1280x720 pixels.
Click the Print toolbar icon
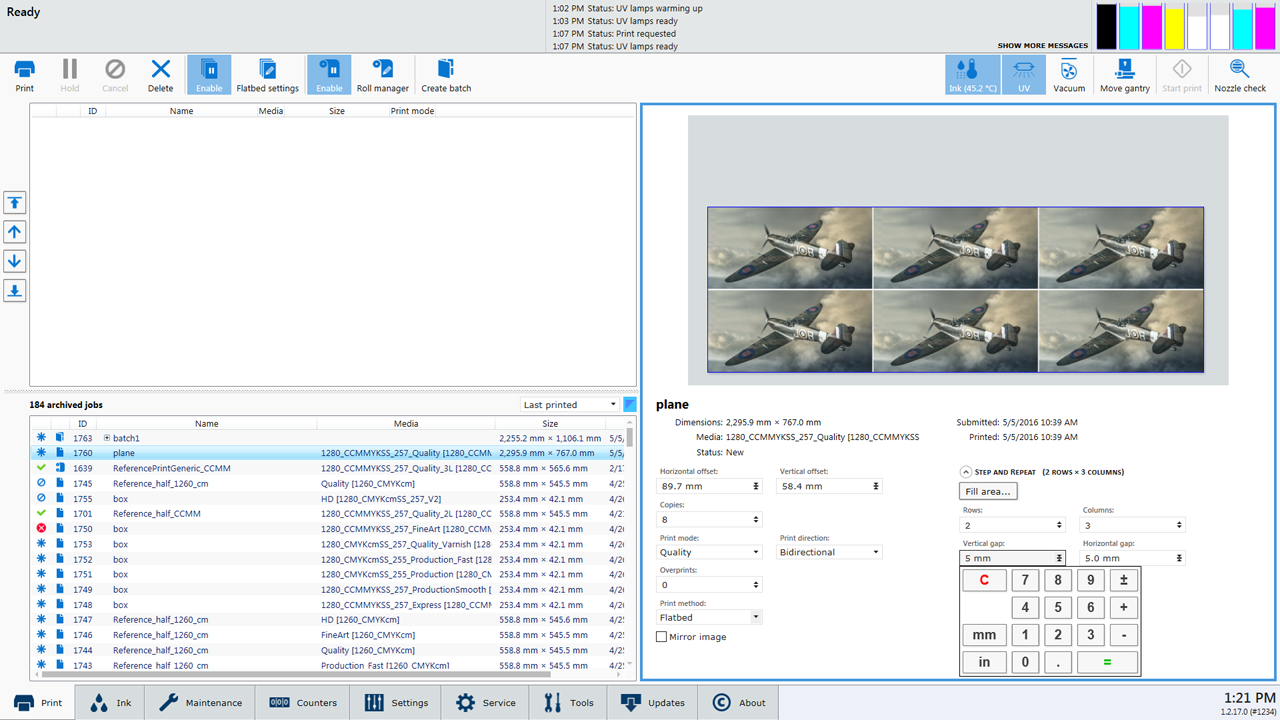[x=24, y=75]
